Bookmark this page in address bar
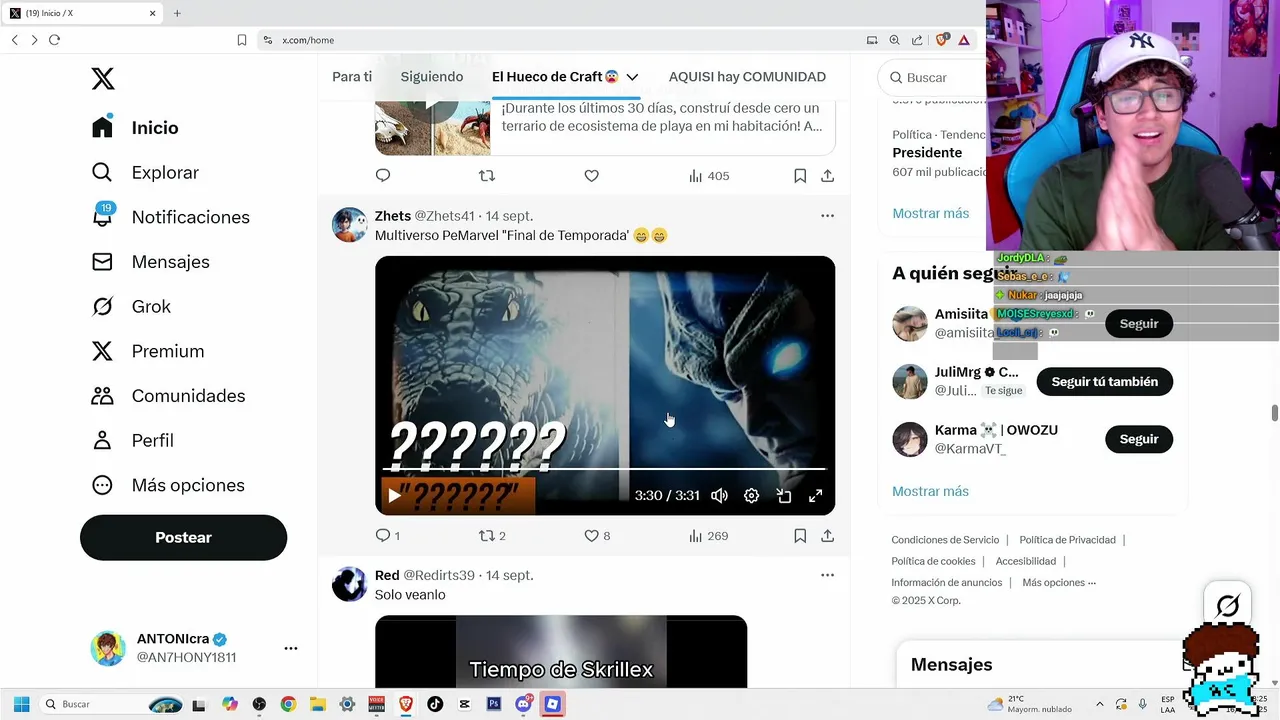This screenshot has width=1280, height=720. pyautogui.click(x=242, y=40)
